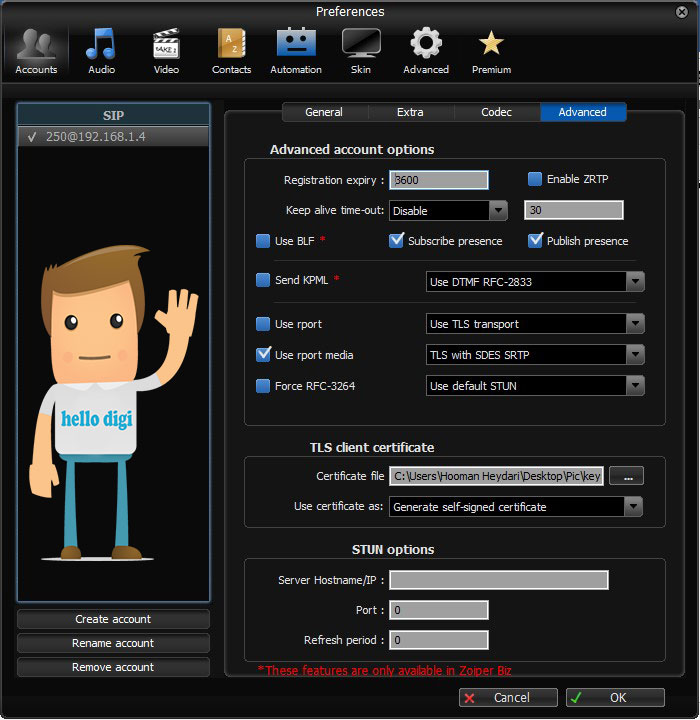The height and width of the screenshot is (720, 700).
Task: Uncheck Use rport media
Action: click(x=263, y=354)
